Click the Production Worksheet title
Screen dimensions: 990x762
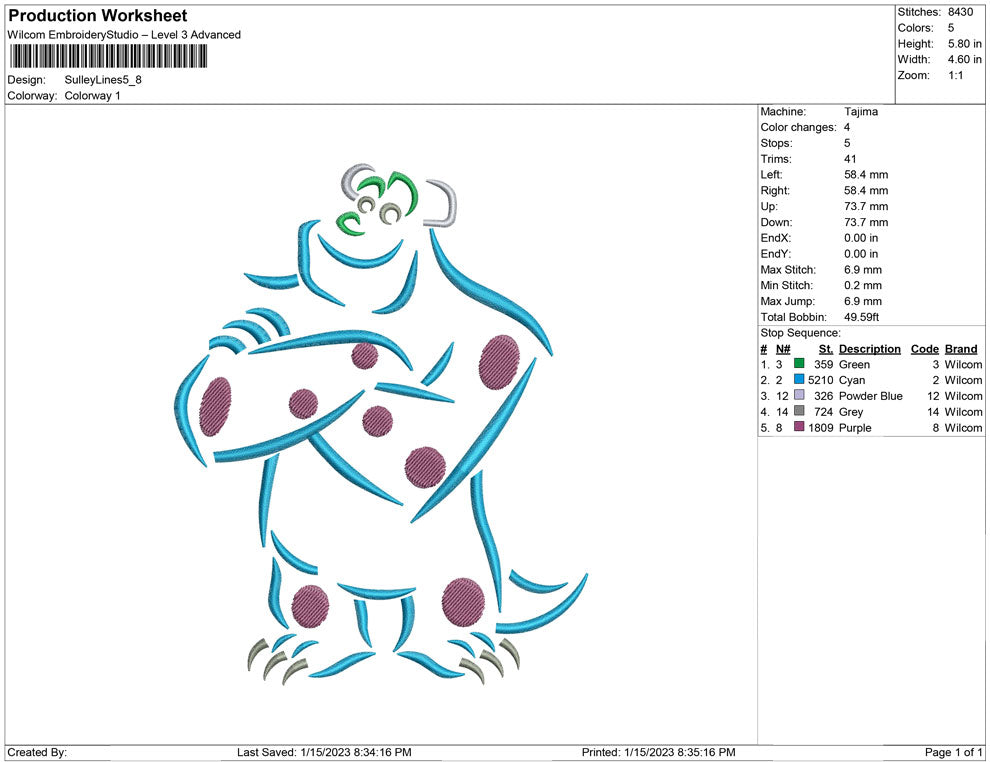click(97, 15)
